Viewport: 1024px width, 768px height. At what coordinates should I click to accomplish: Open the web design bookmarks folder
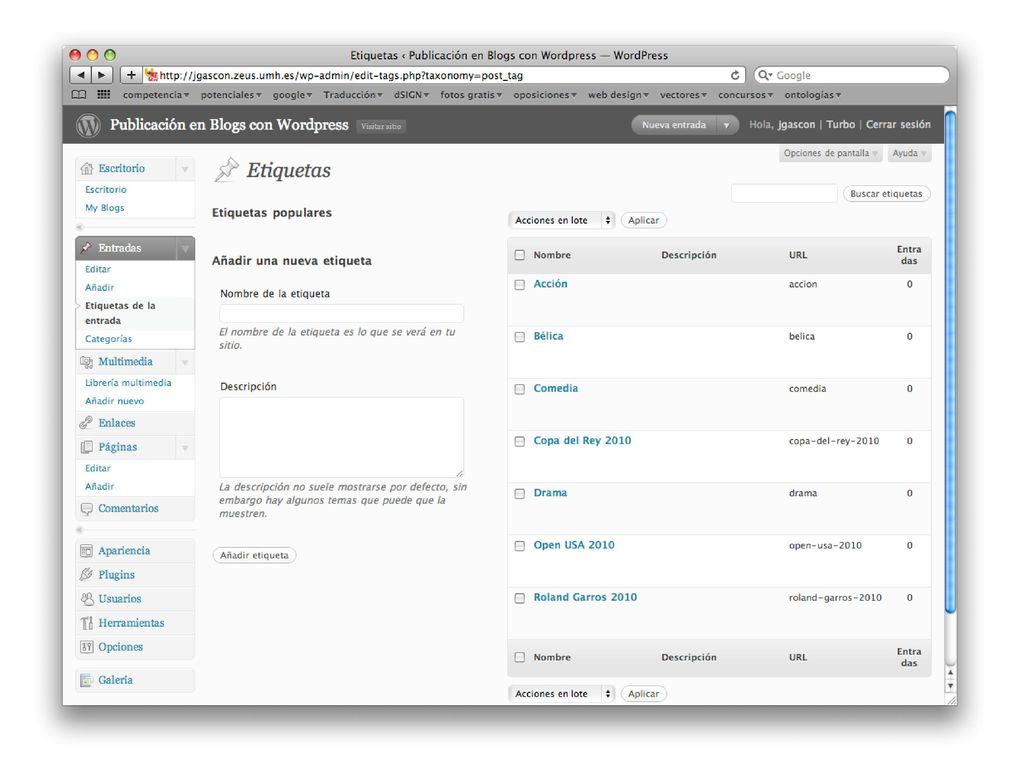click(618, 95)
